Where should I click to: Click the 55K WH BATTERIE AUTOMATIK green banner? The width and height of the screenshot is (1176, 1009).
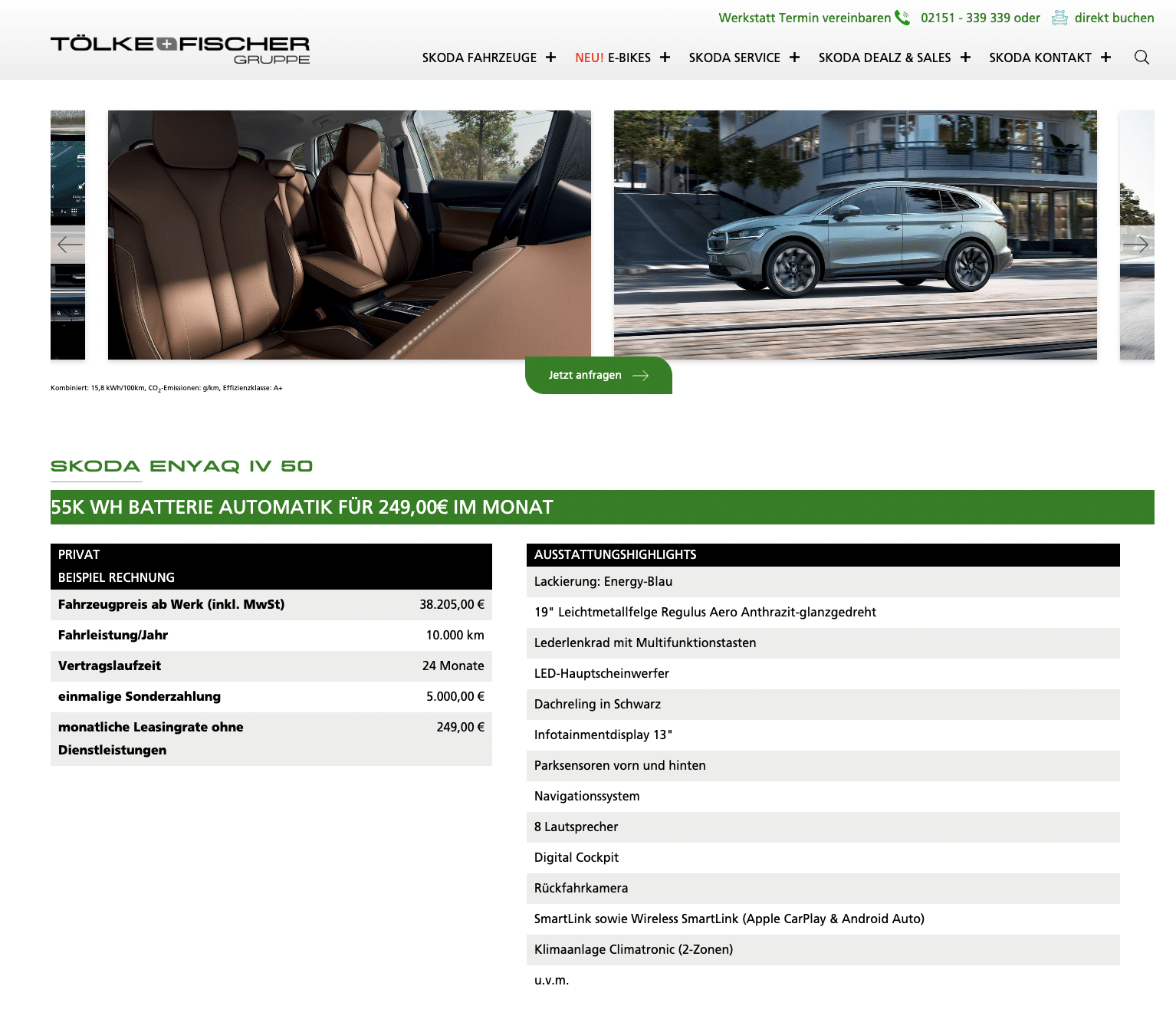click(x=603, y=507)
